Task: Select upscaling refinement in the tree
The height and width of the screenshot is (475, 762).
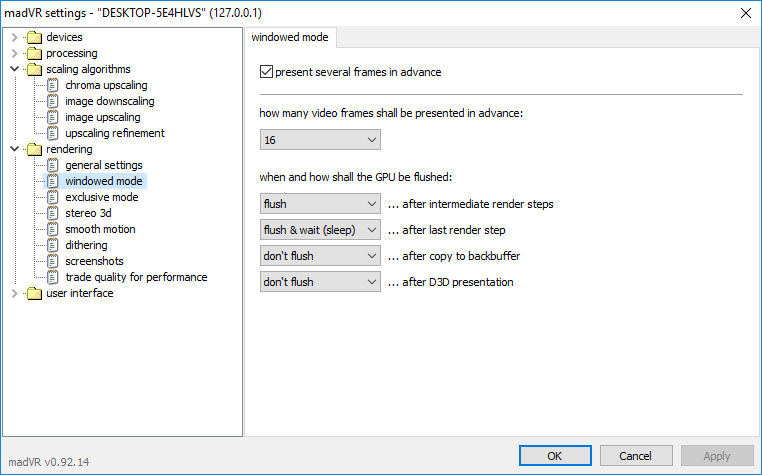Action: point(115,133)
